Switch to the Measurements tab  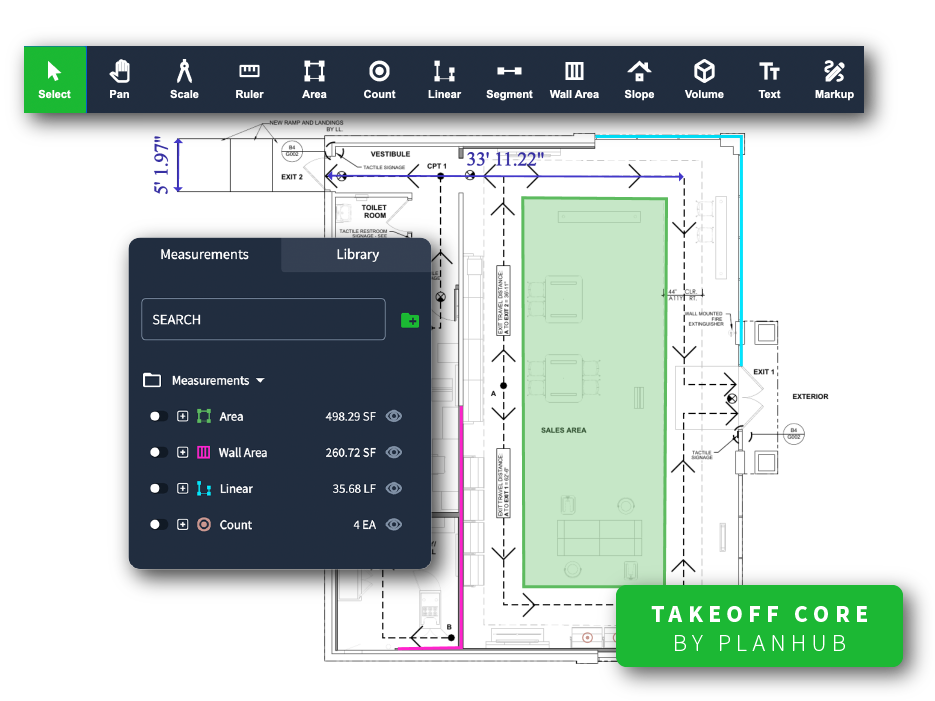coord(205,255)
